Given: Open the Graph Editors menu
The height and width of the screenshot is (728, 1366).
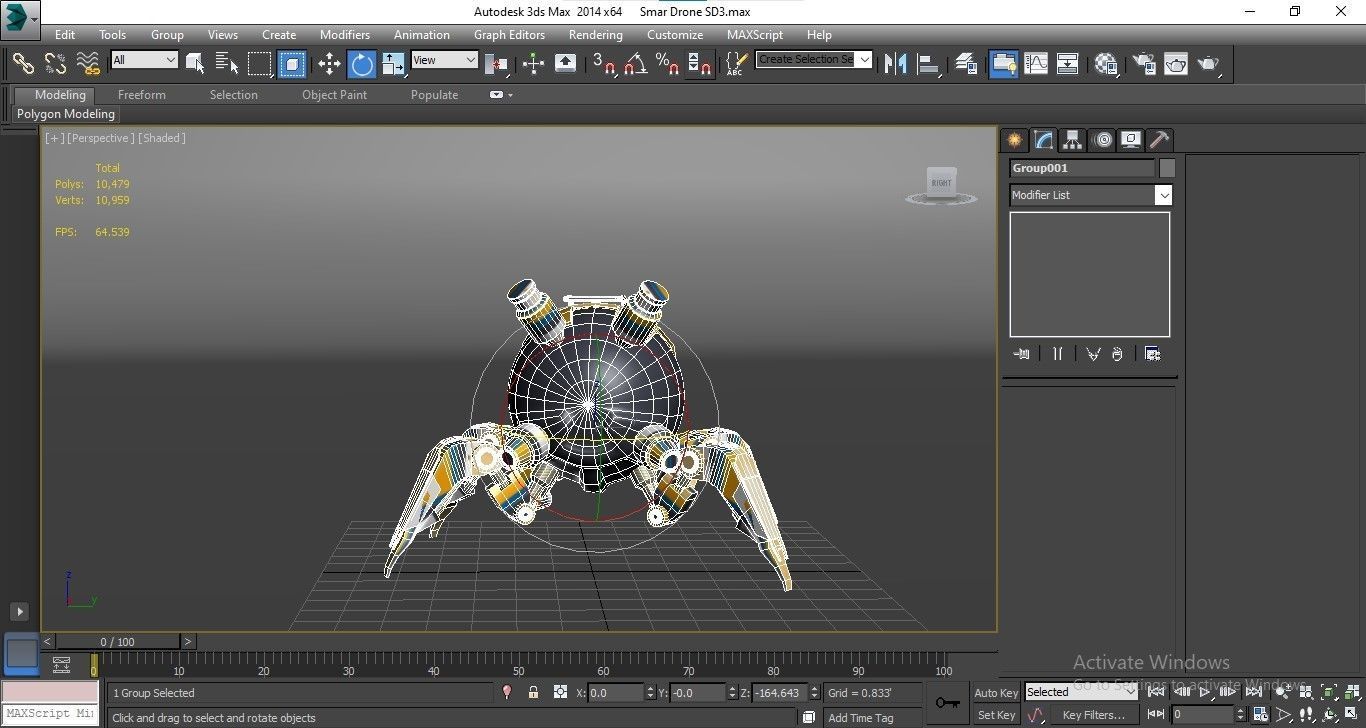Looking at the screenshot, I should 509,34.
